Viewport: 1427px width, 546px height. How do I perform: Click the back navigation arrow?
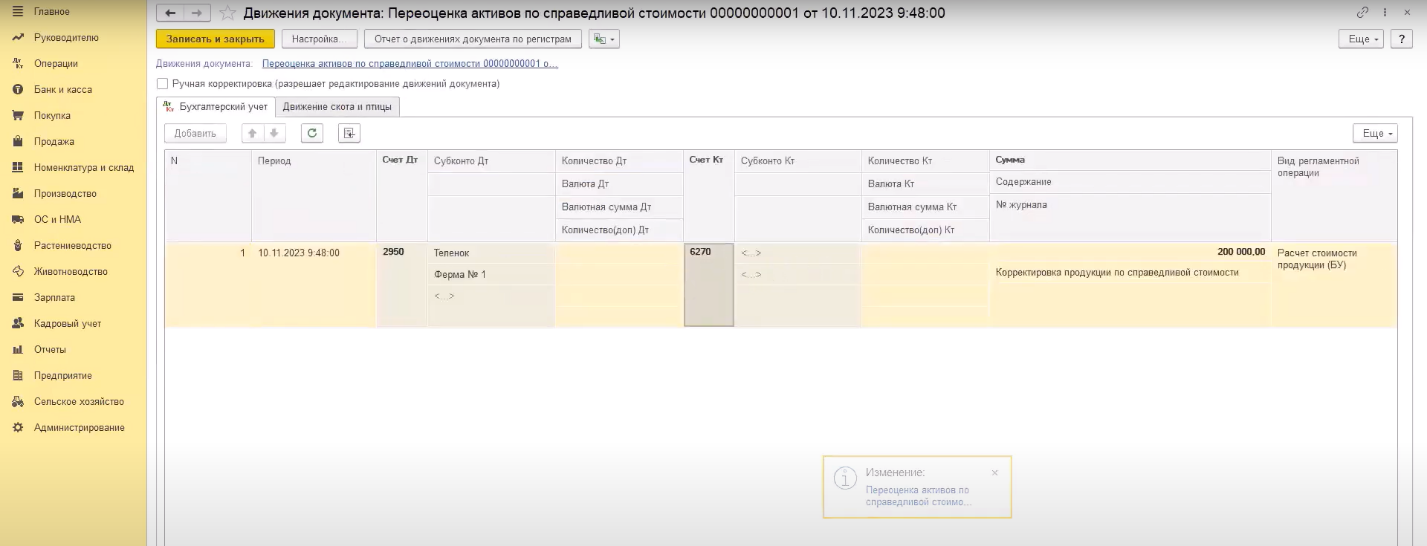[x=170, y=13]
